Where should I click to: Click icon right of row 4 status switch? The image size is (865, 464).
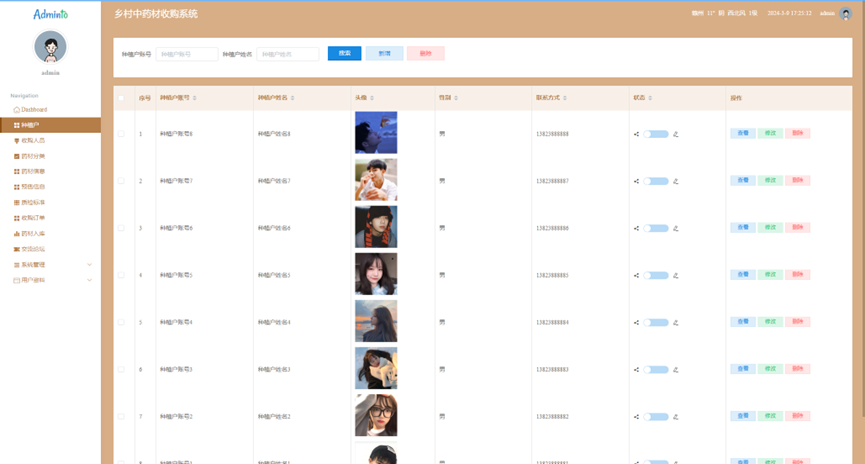point(676,275)
